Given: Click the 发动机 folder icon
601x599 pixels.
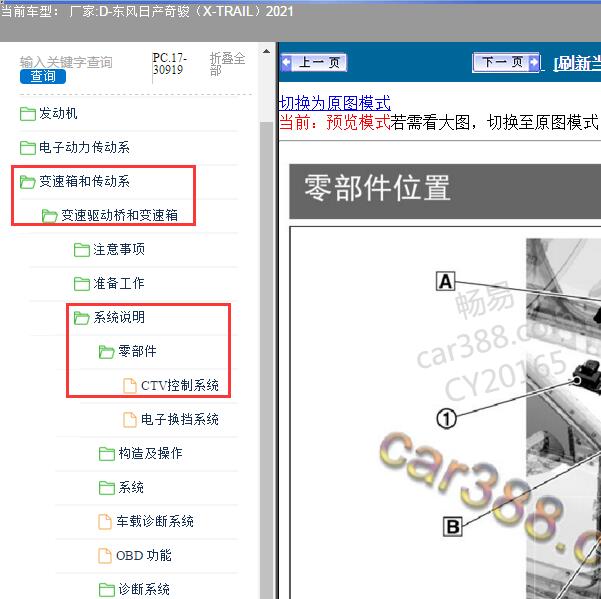Looking at the screenshot, I should (28, 114).
